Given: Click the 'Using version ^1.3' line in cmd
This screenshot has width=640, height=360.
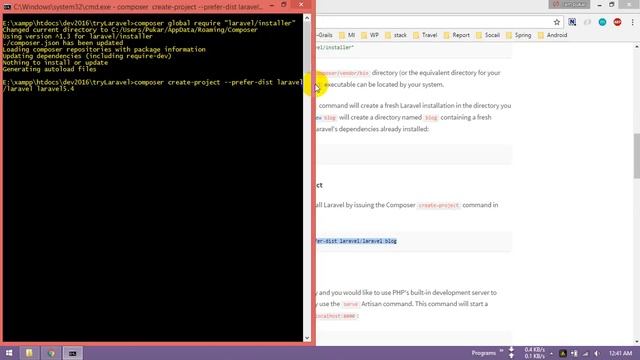Looking at the screenshot, I should [78, 36].
